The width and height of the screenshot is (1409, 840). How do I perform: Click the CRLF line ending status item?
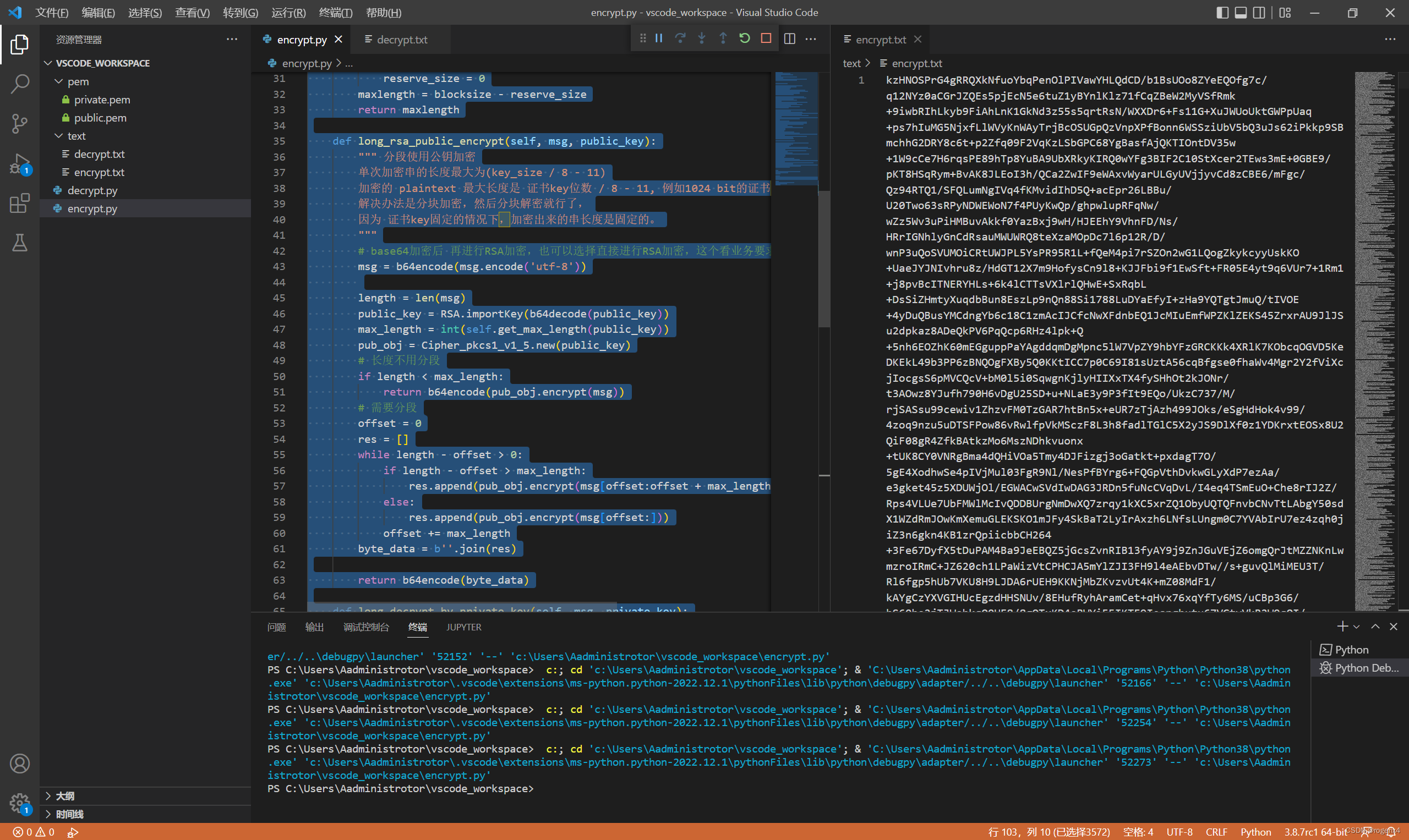[x=1216, y=832]
